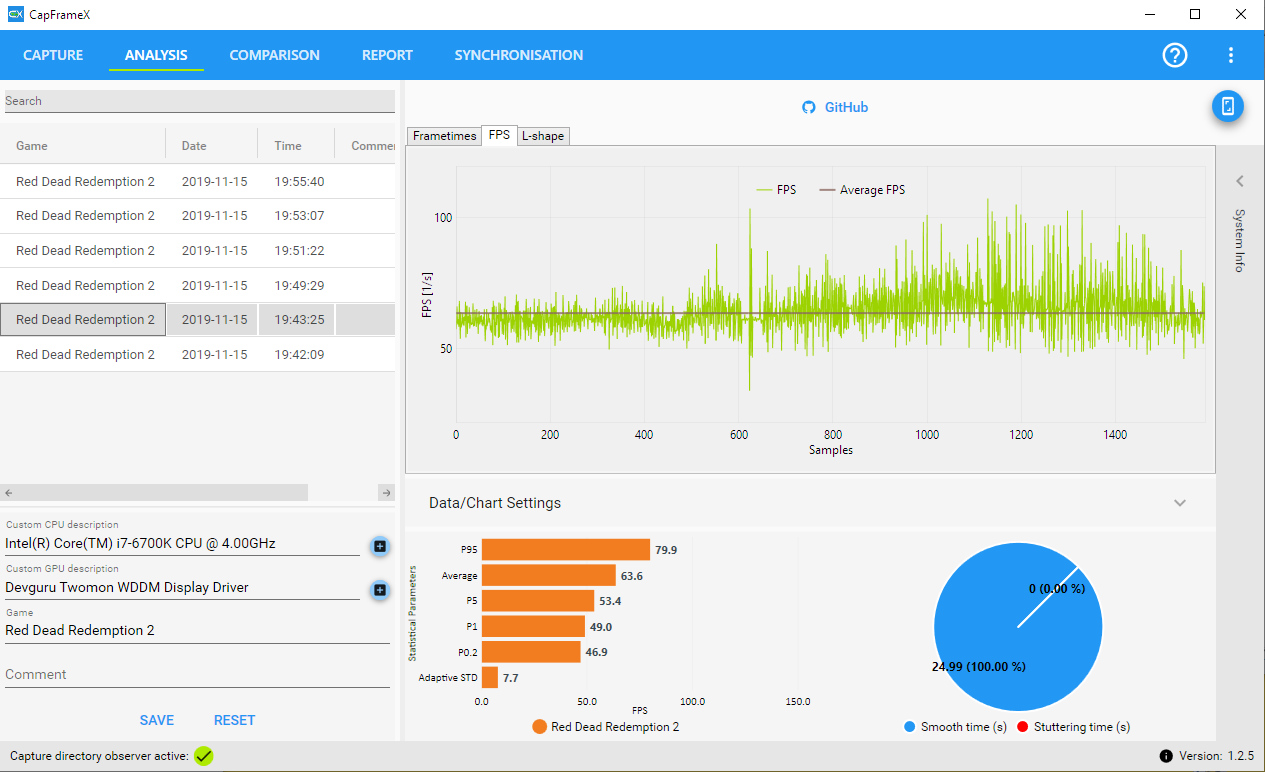
Task: Open the SYNCHRONISATION tab
Action: pyautogui.click(x=519, y=55)
